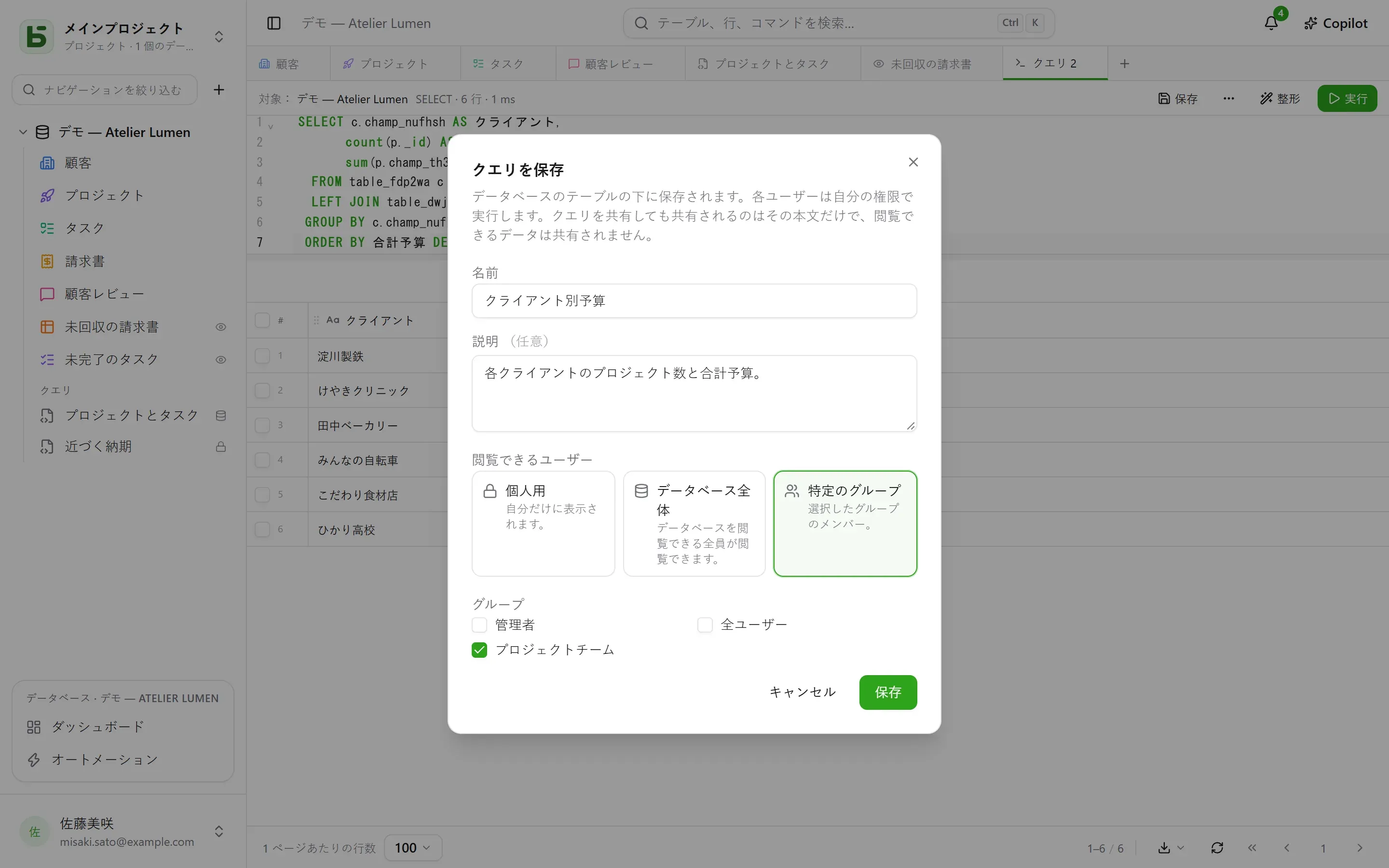Expand the 佐藤美咲 user account menu
The height and width of the screenshot is (868, 1389).
click(218, 831)
